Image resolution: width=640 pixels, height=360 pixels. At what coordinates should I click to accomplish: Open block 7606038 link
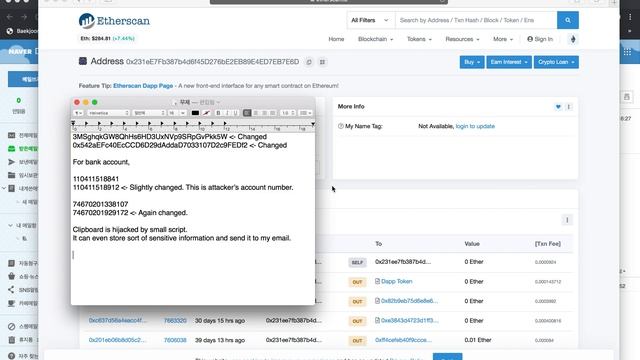pos(175,340)
